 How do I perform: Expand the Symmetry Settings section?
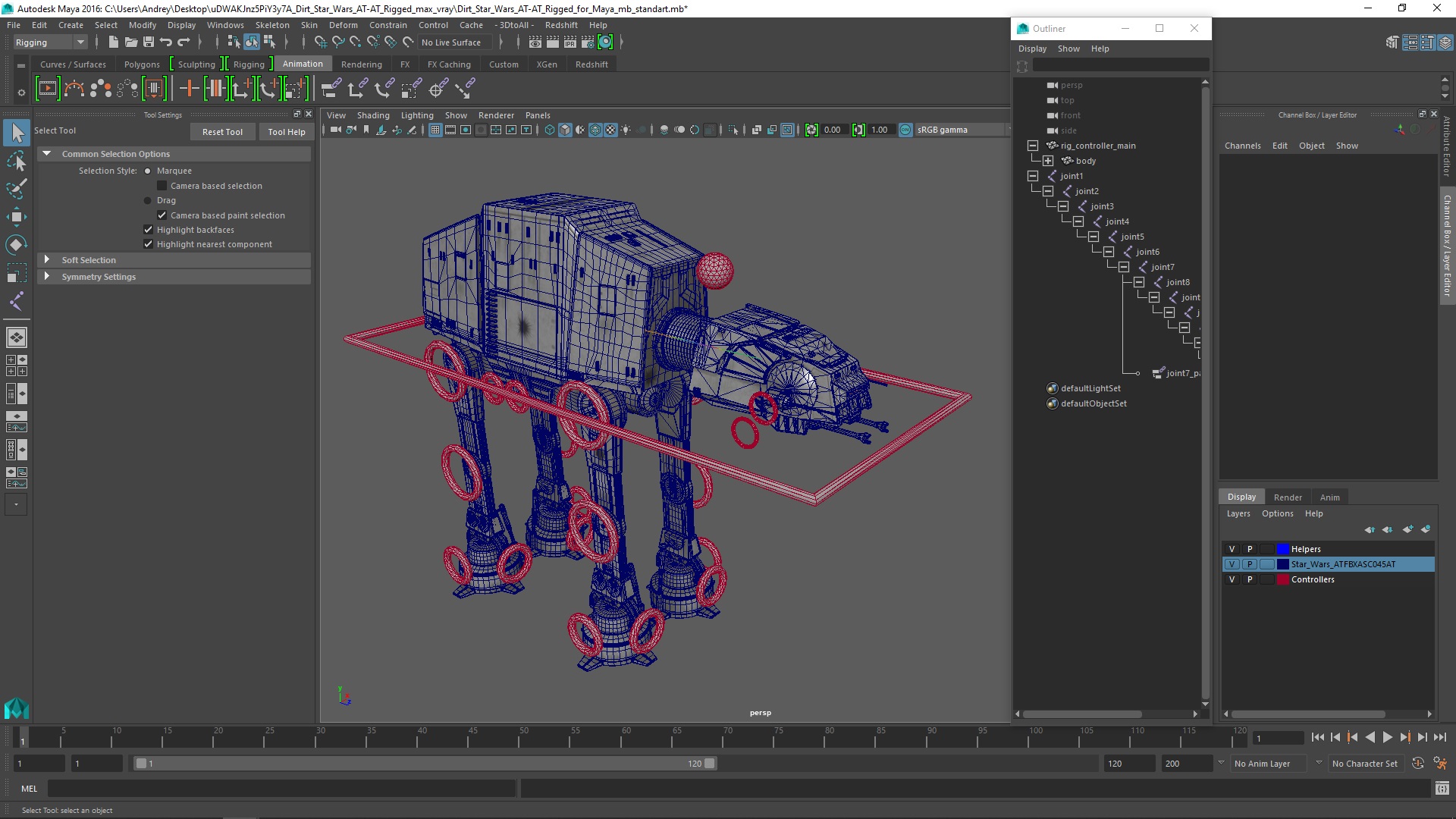[x=47, y=276]
